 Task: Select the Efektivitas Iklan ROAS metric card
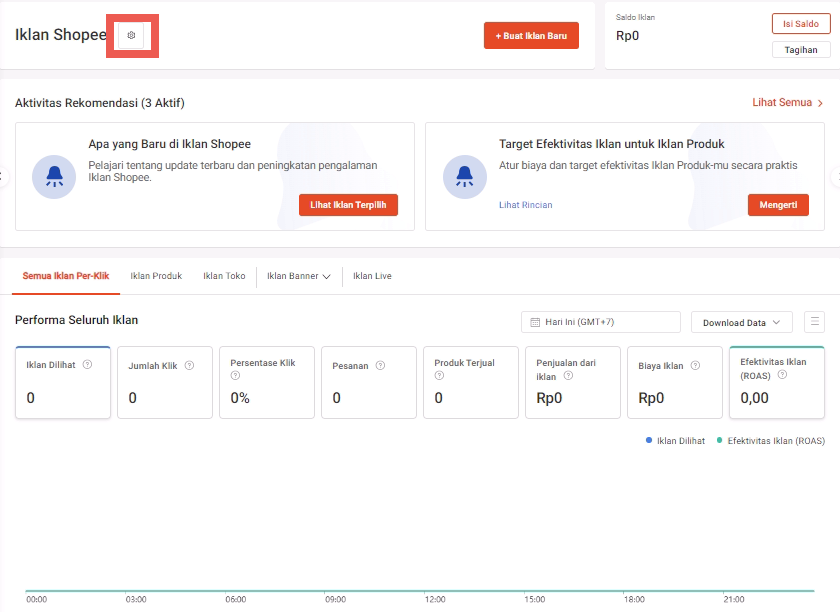tap(777, 382)
